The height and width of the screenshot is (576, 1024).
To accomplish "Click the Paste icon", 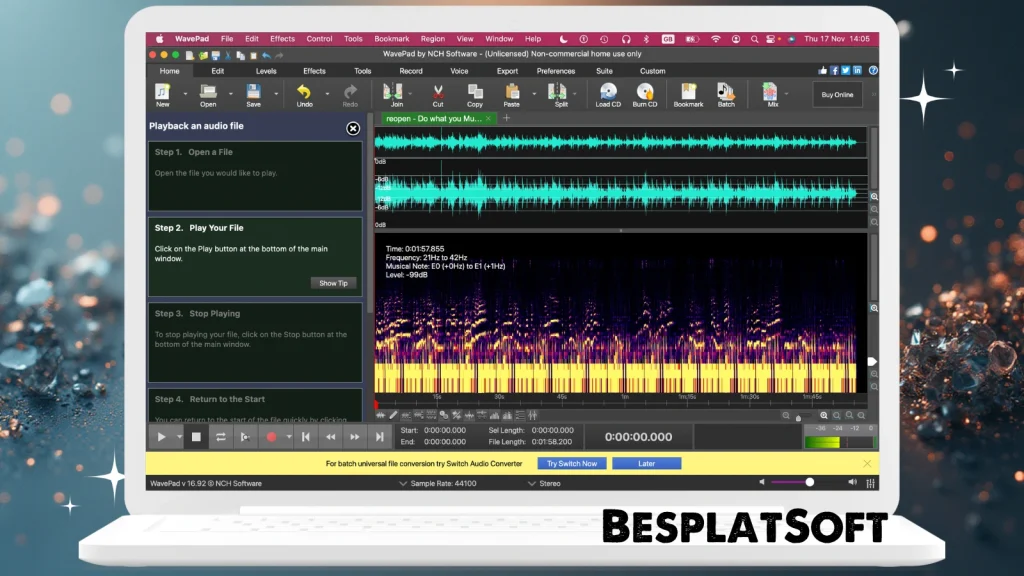I will (514, 93).
